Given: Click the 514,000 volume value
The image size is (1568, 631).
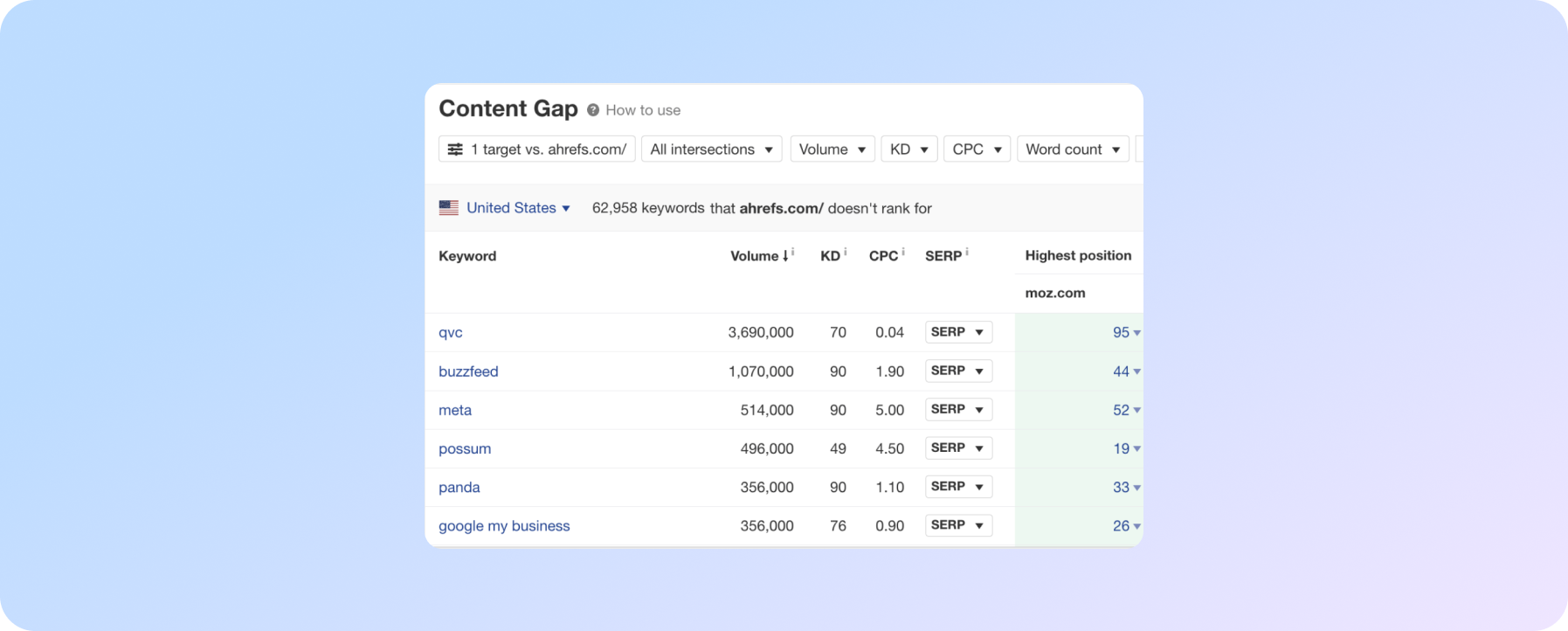Looking at the screenshot, I should 767,410.
